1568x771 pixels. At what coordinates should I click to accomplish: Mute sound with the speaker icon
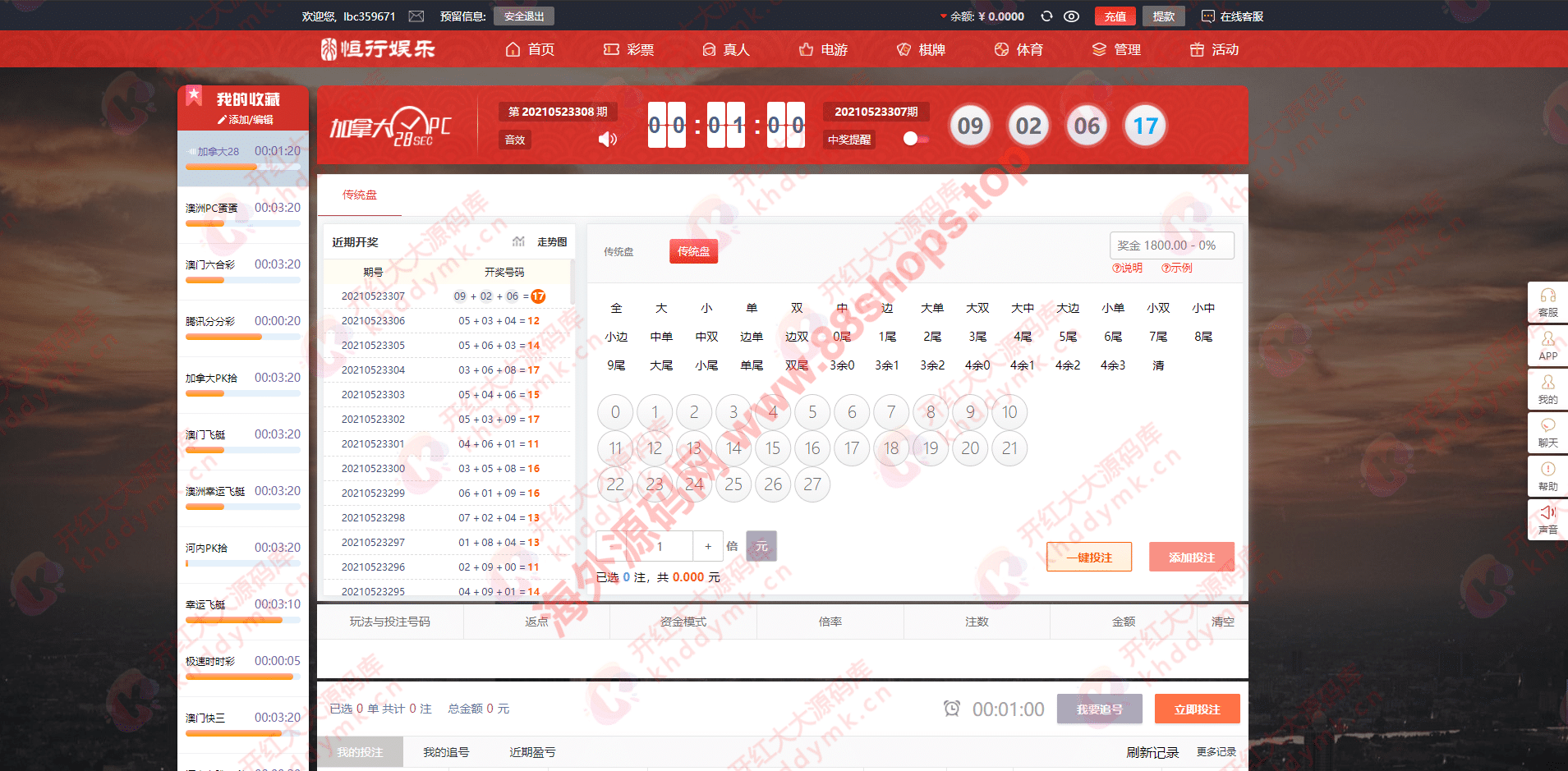coord(607,140)
